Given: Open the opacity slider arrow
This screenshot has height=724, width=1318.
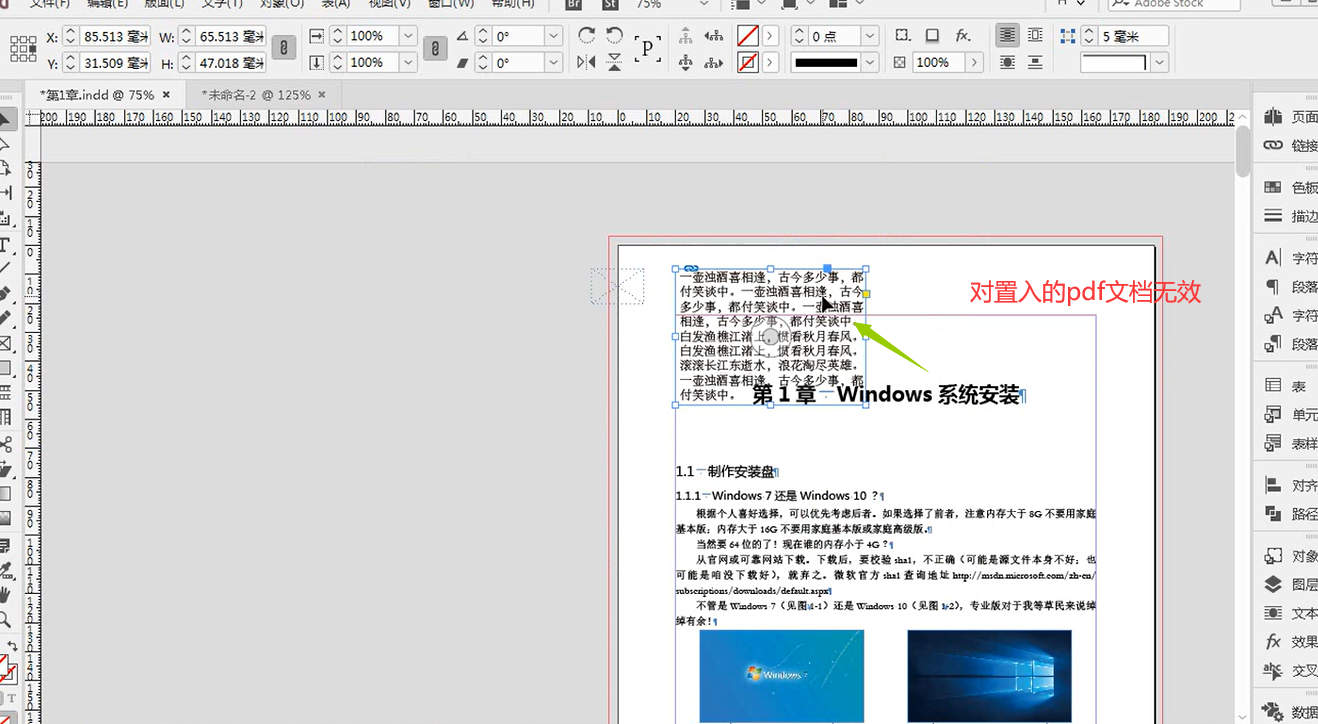Looking at the screenshot, I should pyautogui.click(x=974, y=62).
